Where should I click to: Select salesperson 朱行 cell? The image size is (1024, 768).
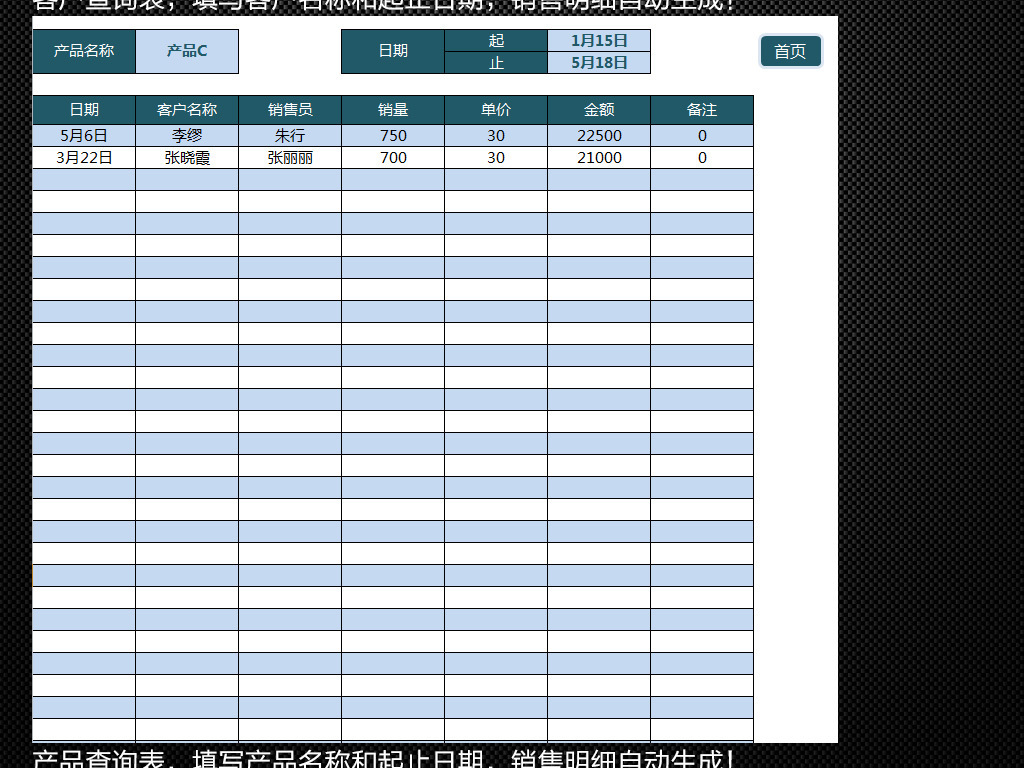(289, 135)
